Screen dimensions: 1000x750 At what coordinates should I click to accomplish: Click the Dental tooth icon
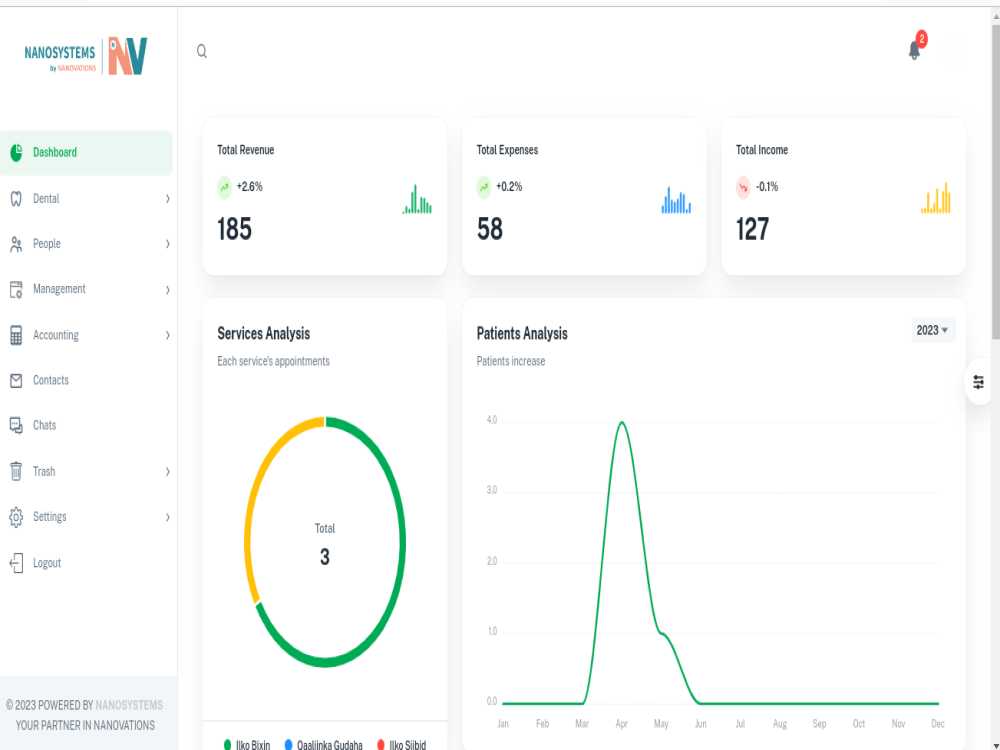pyautogui.click(x=17, y=199)
